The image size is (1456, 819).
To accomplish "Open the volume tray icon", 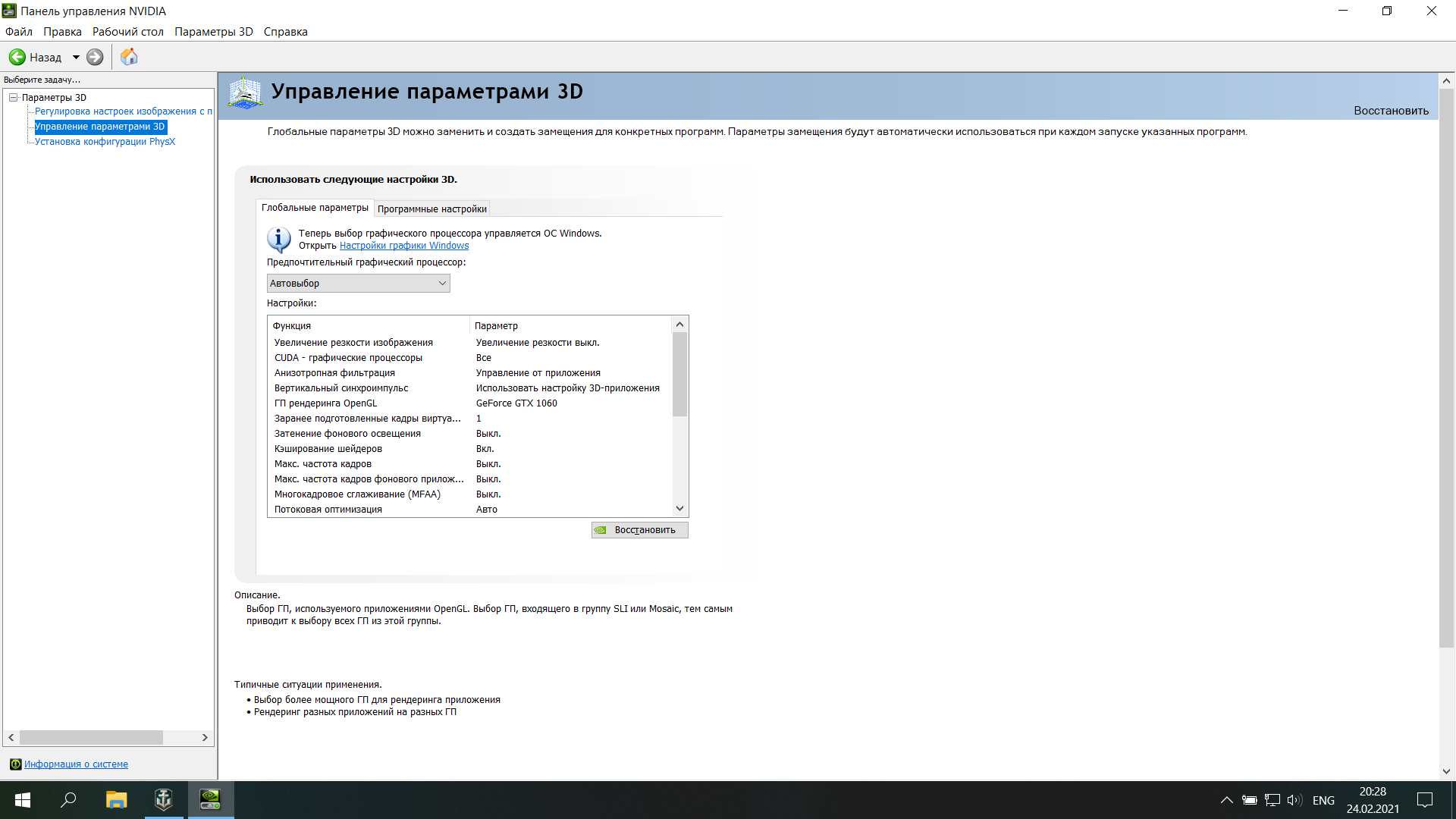I will (1294, 800).
